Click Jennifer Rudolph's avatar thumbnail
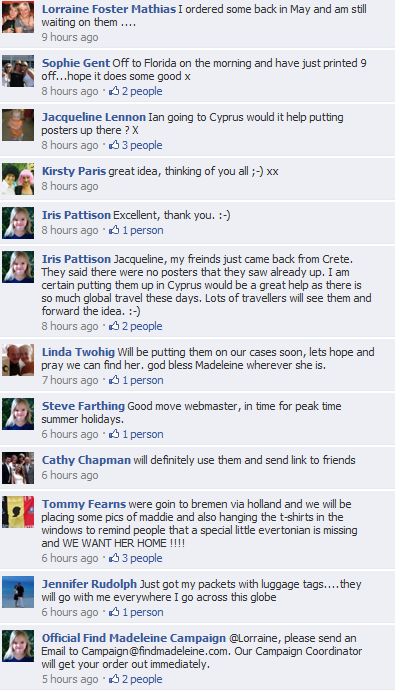 [x=18, y=592]
